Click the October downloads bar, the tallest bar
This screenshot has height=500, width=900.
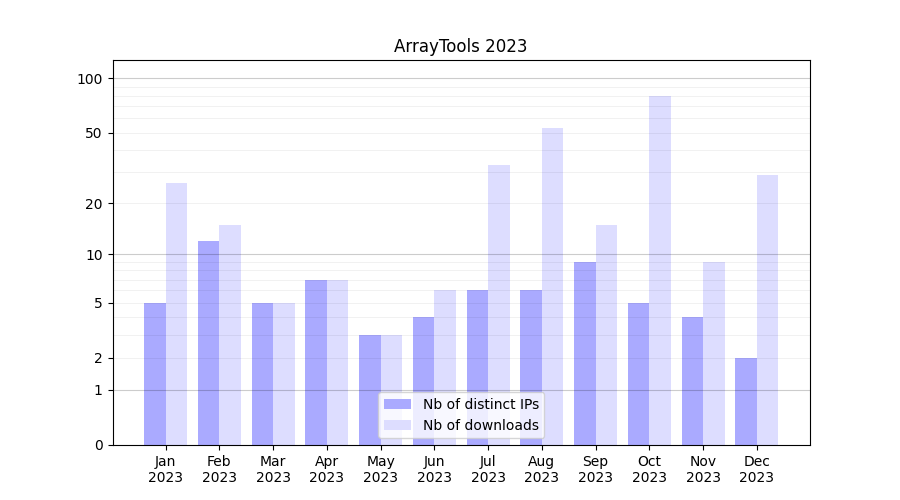pos(660,270)
